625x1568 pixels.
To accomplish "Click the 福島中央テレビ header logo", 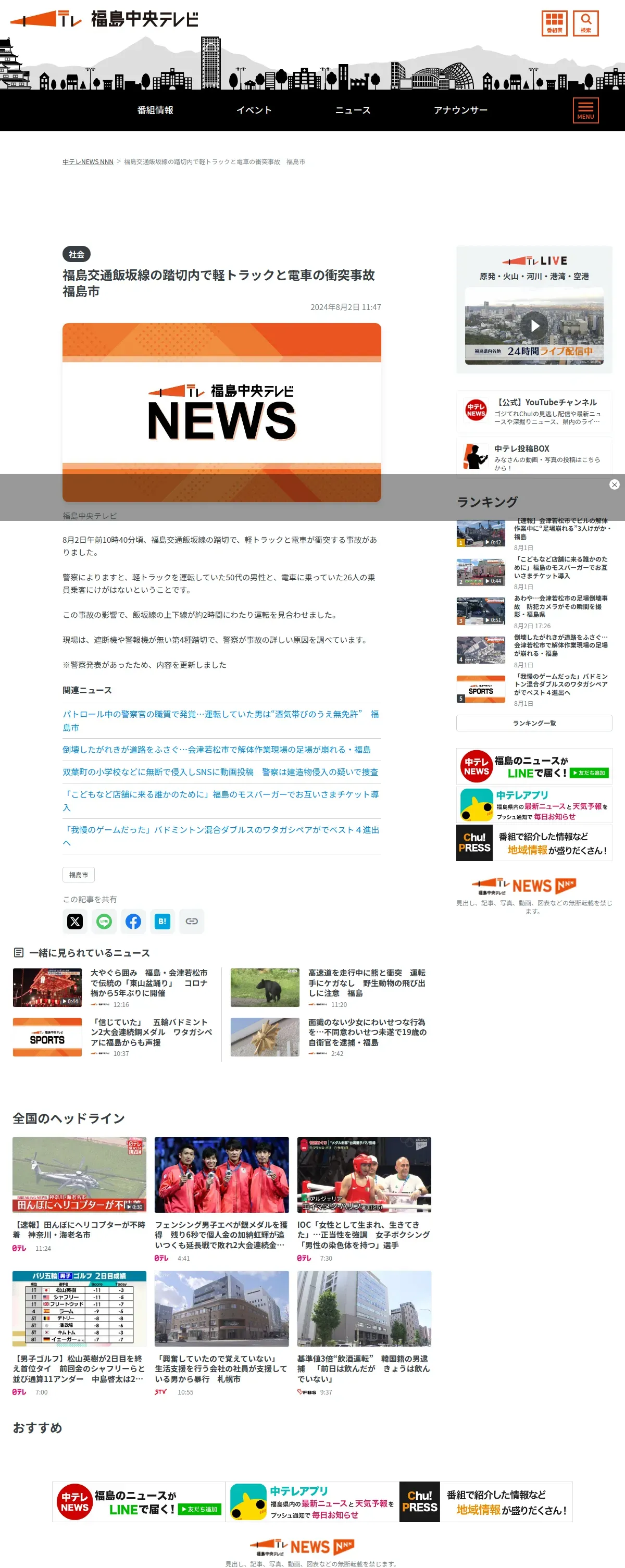I will point(104,19).
